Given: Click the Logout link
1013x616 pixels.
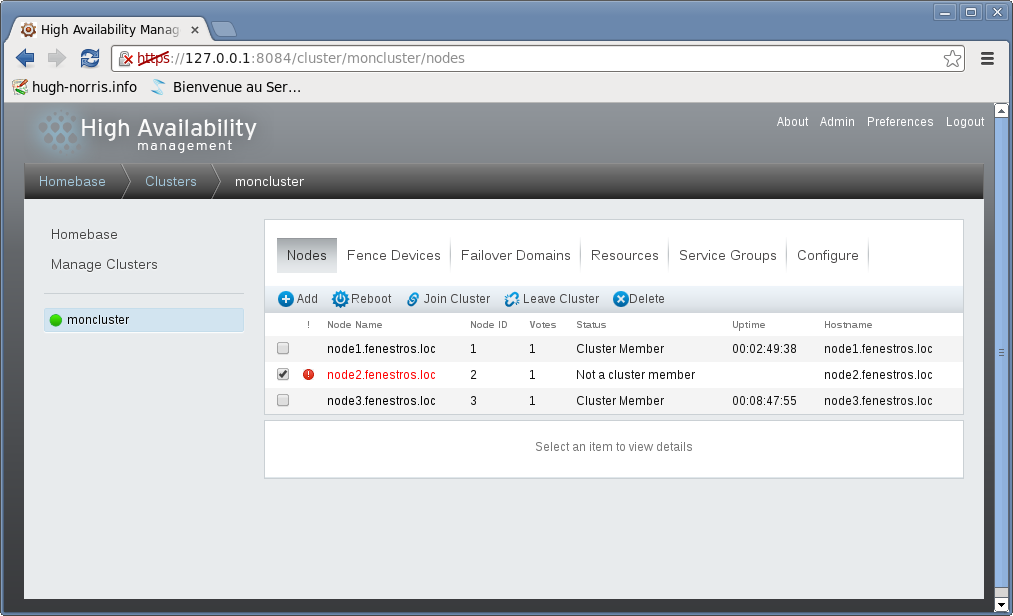Looking at the screenshot, I should [965, 122].
